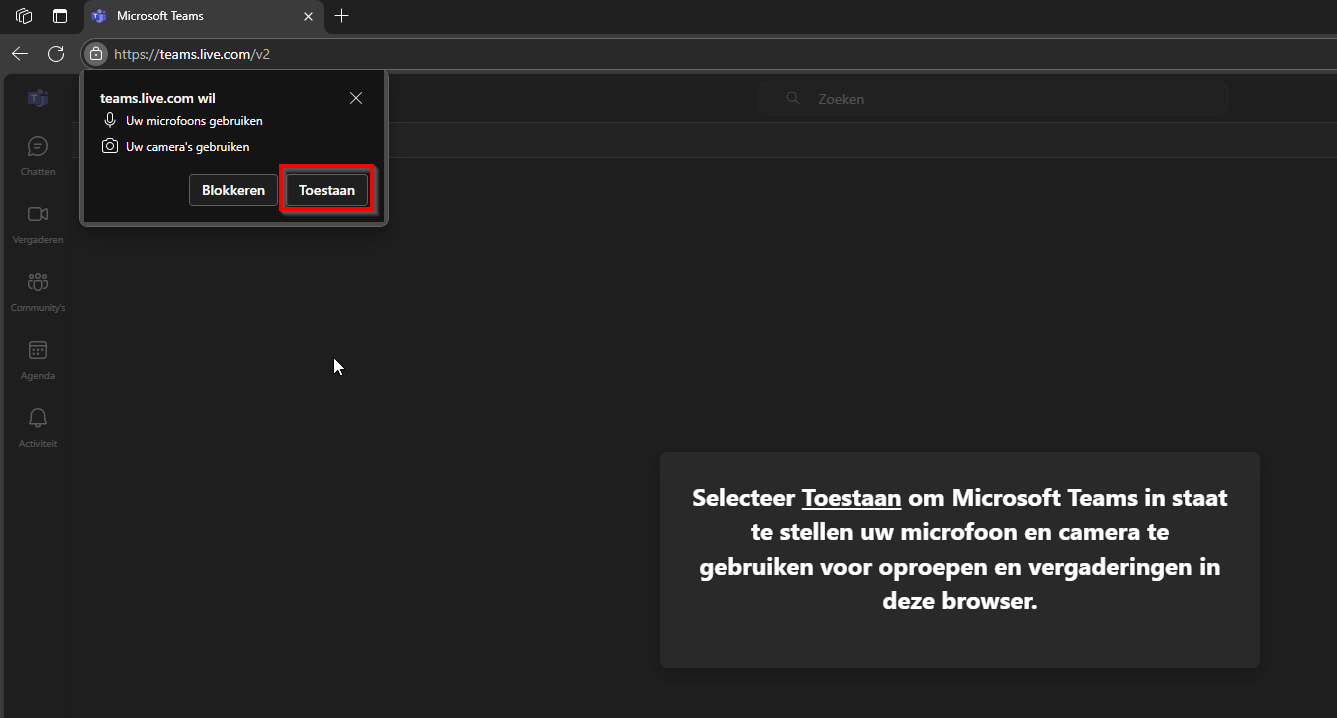Click the address bar URL teams.live.com/v2
Screen dimensions: 1337x718
(192, 54)
